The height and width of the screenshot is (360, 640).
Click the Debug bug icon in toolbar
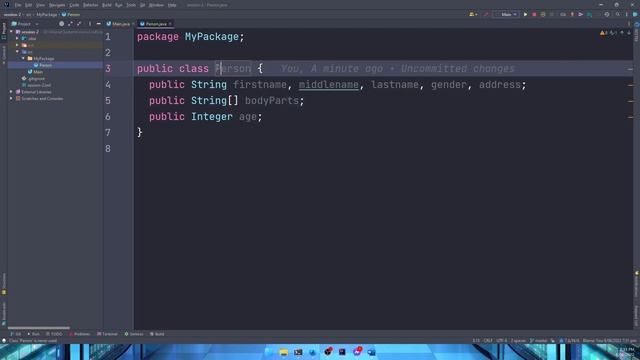[543, 14]
